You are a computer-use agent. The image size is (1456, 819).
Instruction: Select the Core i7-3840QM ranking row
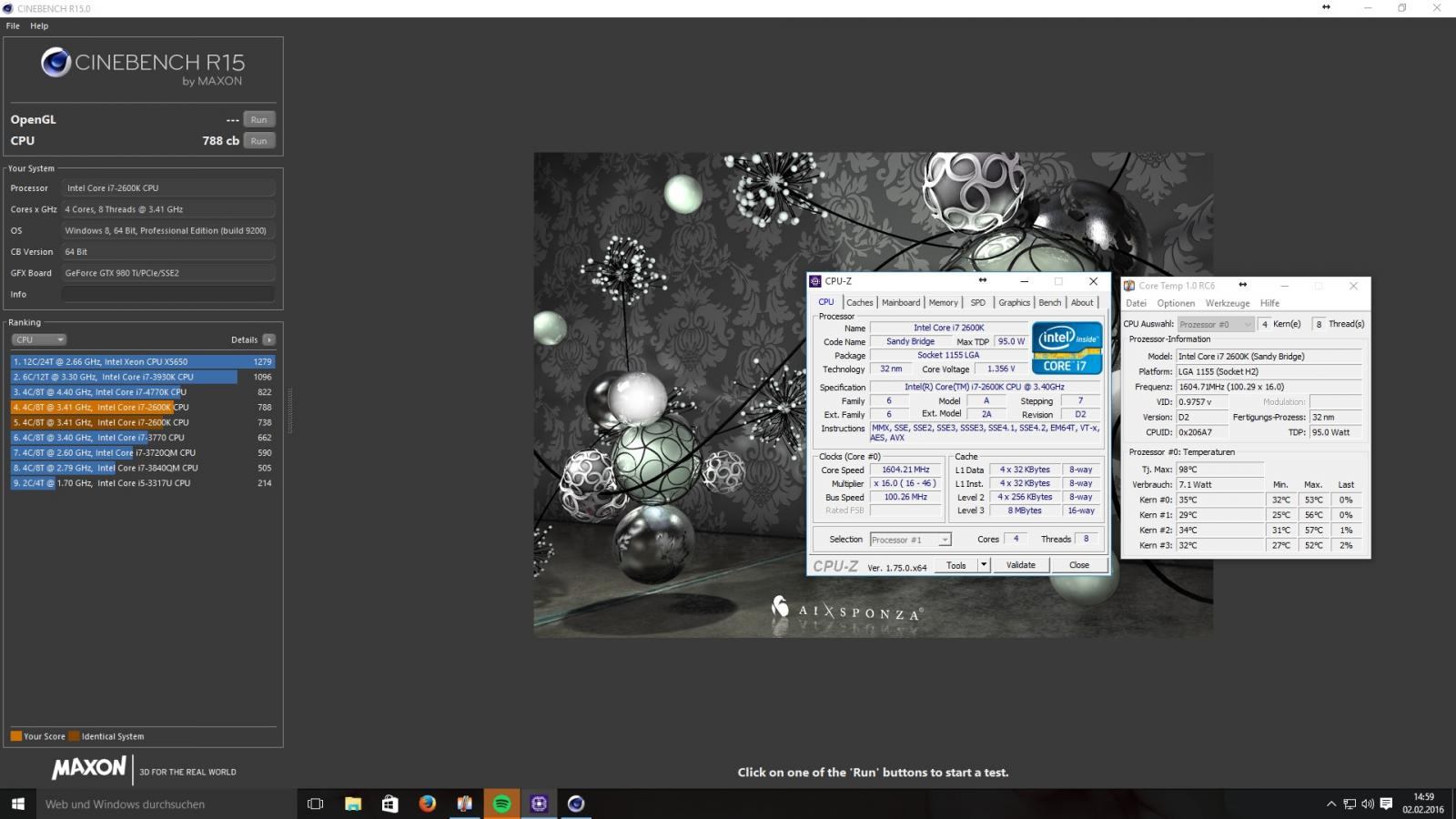[143, 468]
